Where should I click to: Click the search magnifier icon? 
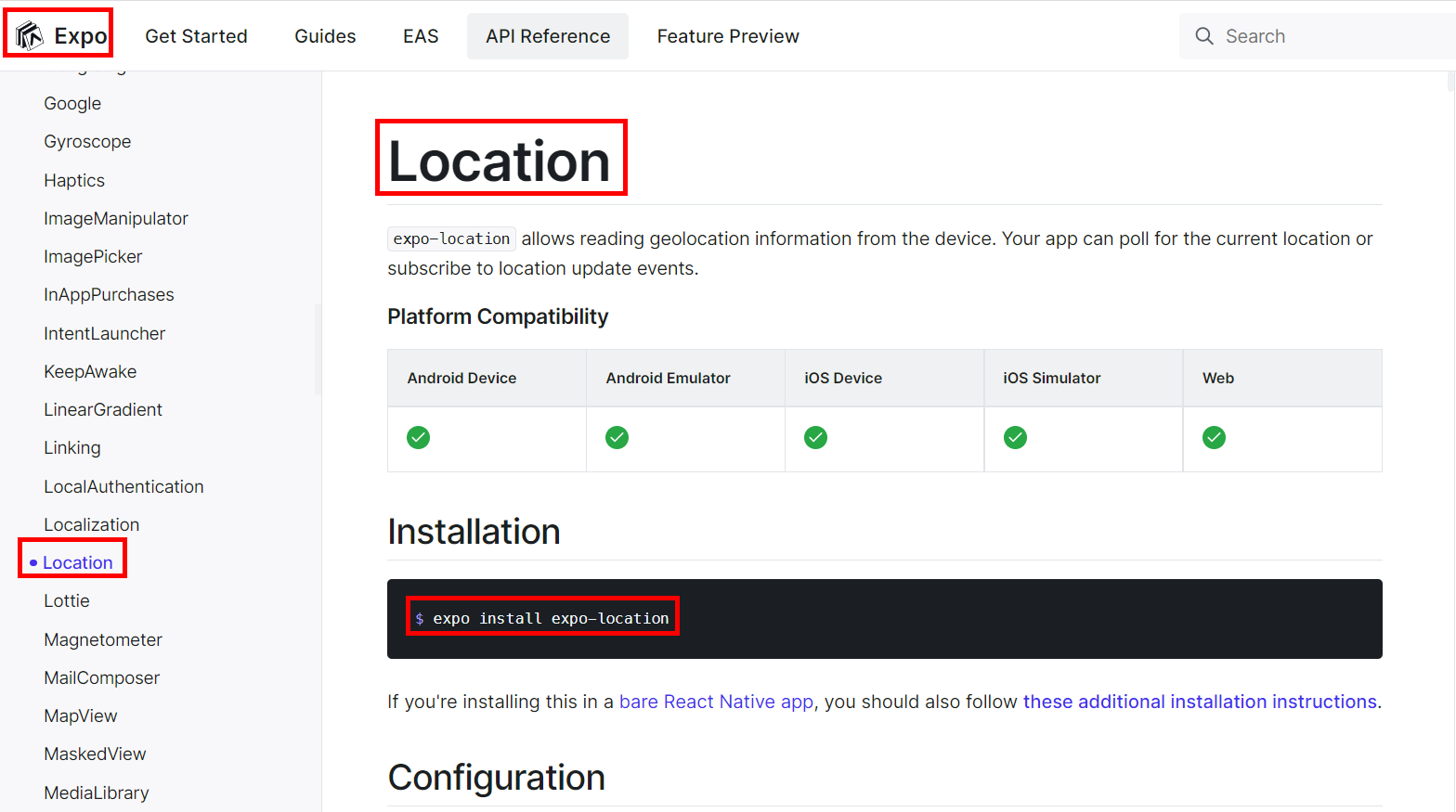pos(1204,36)
